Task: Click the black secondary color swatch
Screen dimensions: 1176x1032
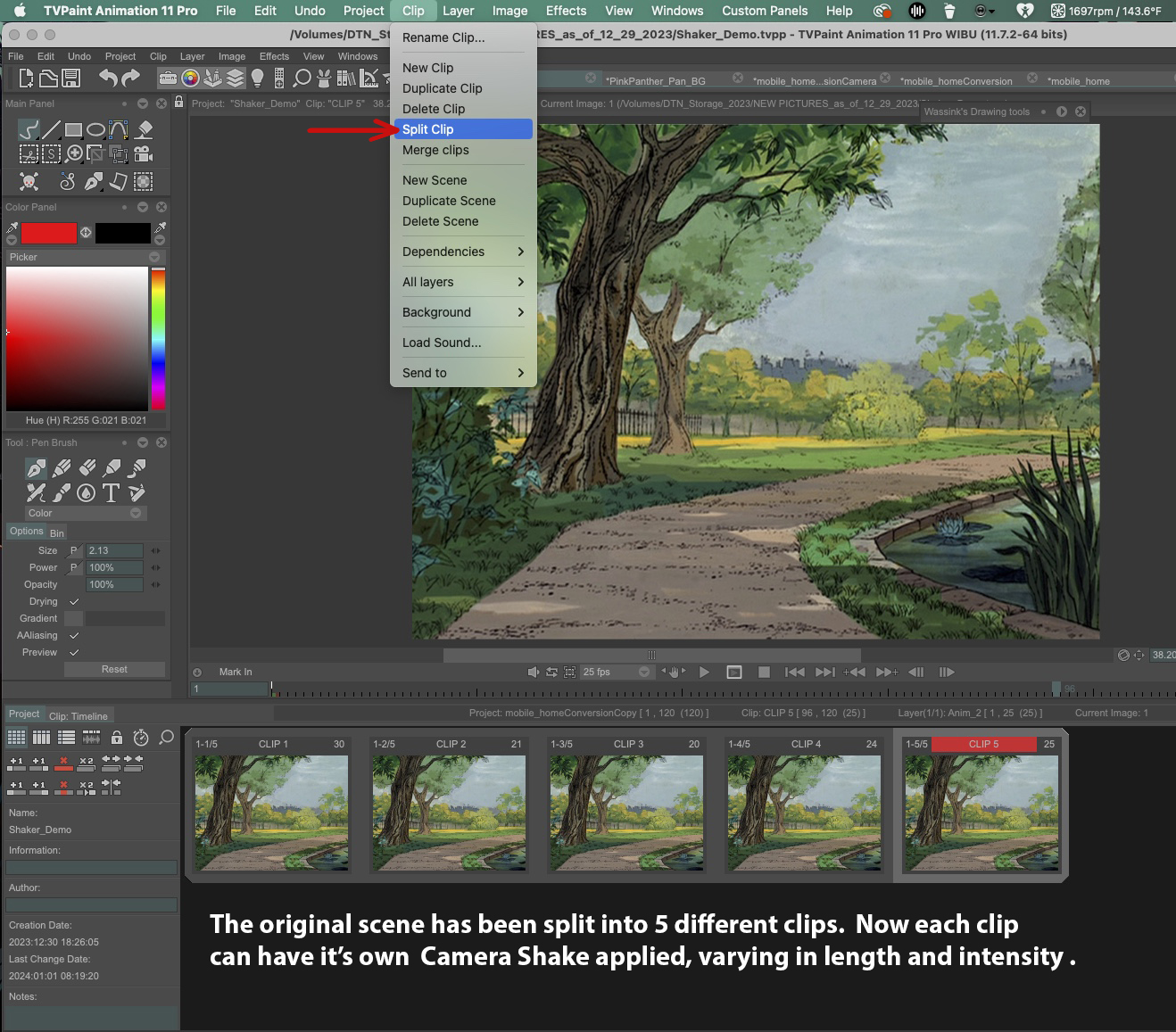Action: tap(122, 233)
